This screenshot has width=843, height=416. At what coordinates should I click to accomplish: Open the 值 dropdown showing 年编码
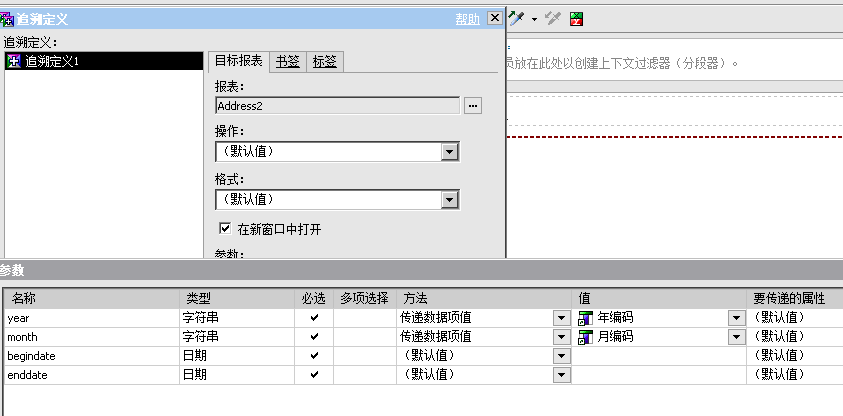pos(736,318)
